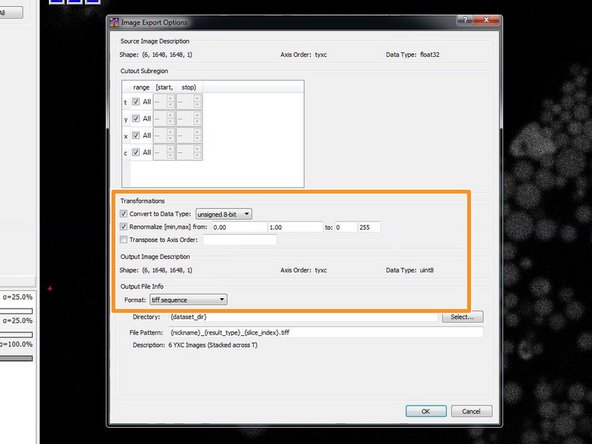Click the help question-mark button in title bar
The width and height of the screenshot is (592, 444).
[x=465, y=20]
